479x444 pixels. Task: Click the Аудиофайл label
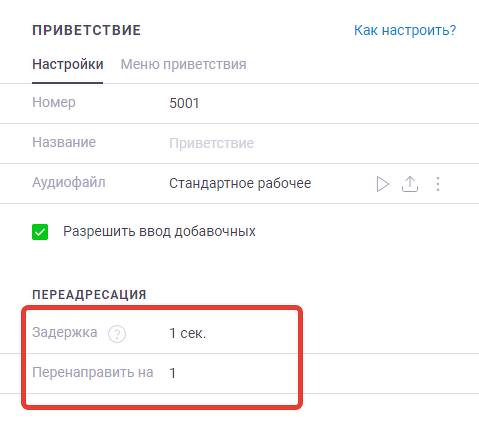coord(69,183)
